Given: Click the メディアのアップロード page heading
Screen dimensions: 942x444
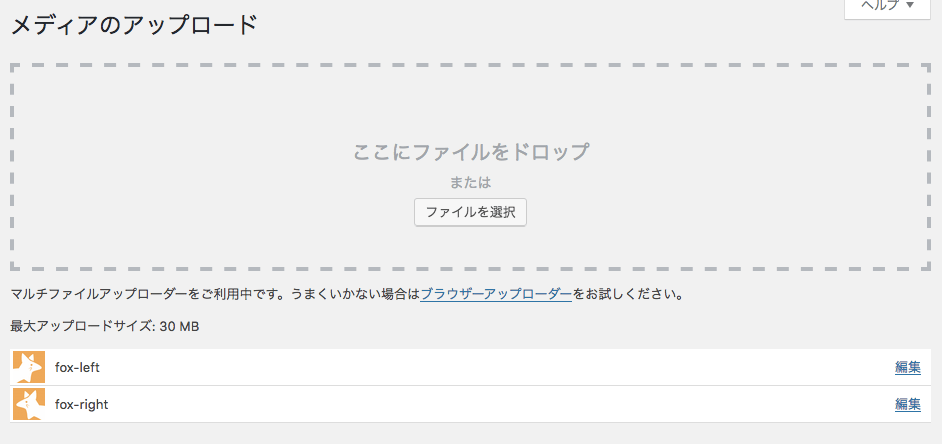Looking at the screenshot, I should (x=134, y=25).
